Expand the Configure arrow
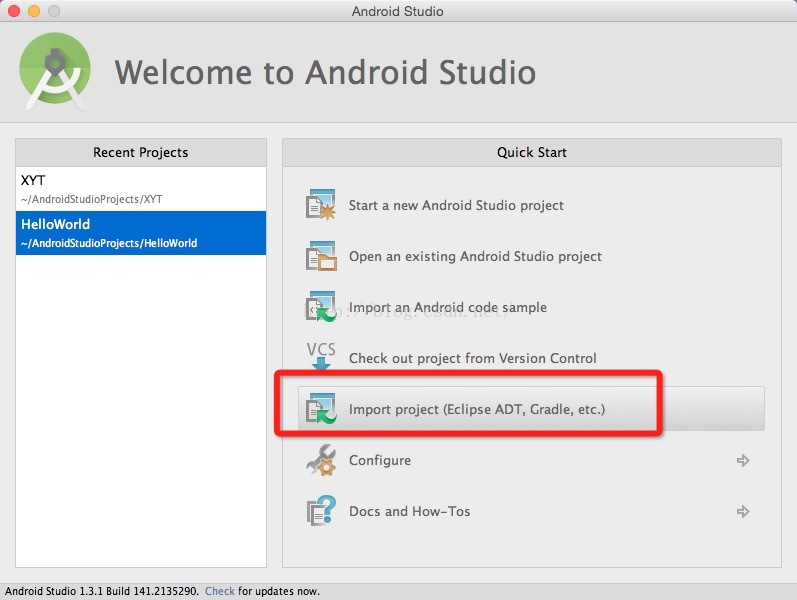 [743, 460]
